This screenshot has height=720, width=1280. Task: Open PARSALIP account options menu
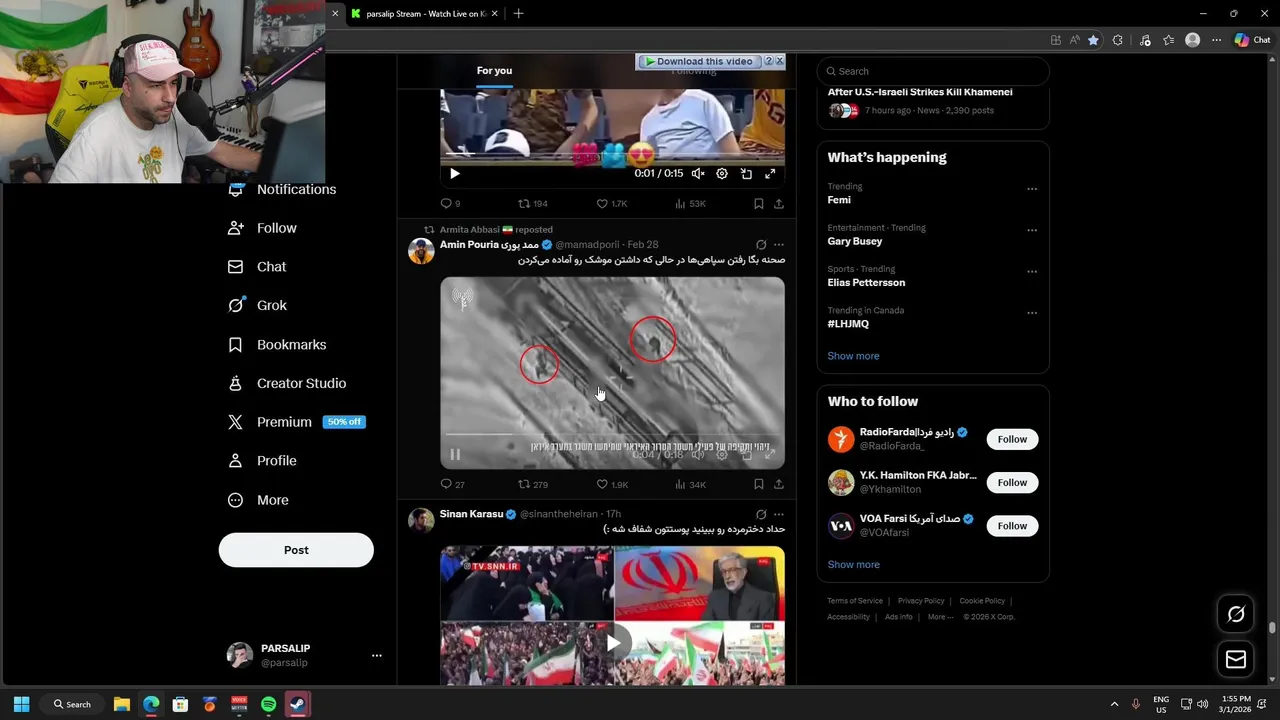[x=377, y=656]
